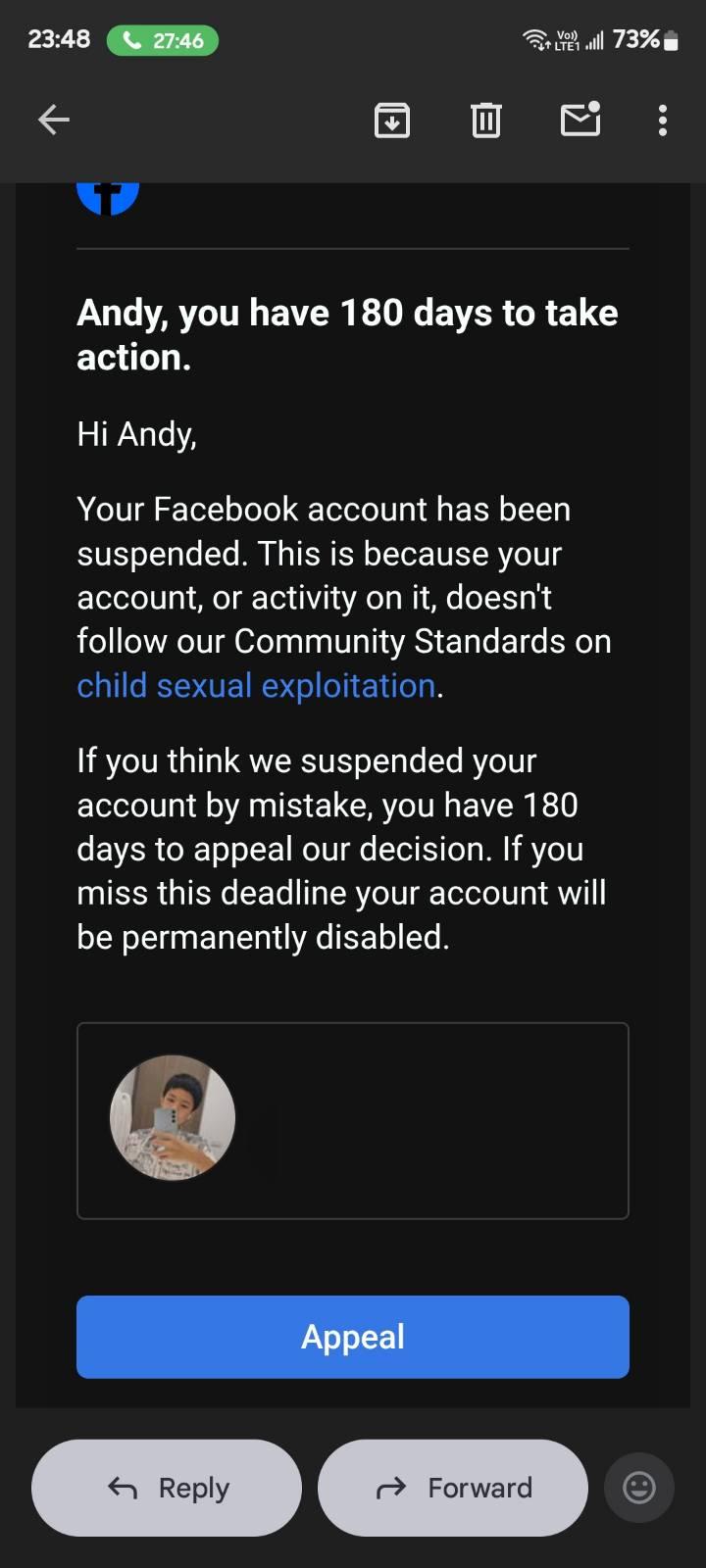This screenshot has height=1568, width=706.
Task: Tap the account profile picture thumbnail
Action: point(173,1118)
